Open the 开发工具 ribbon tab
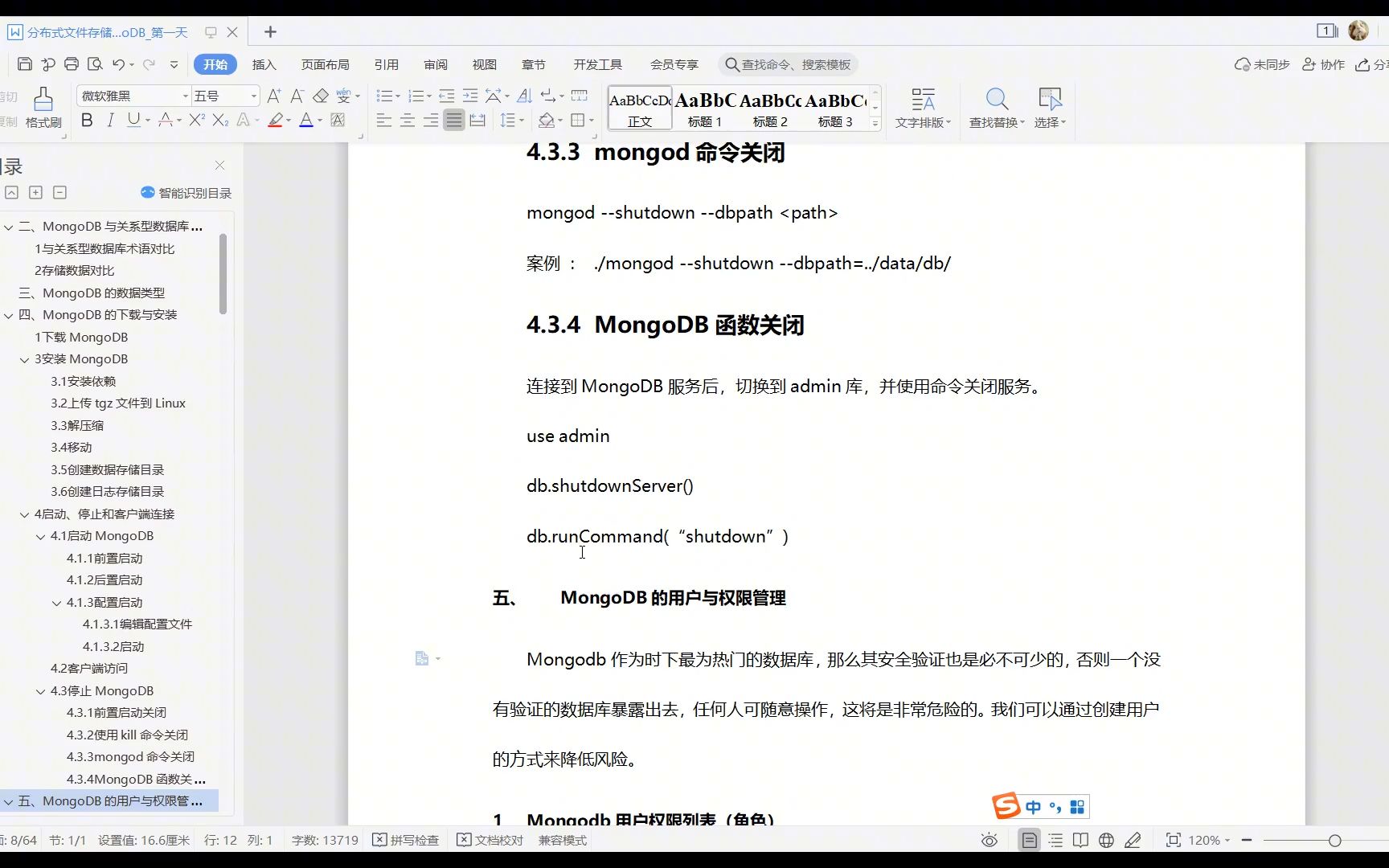Screen dimensions: 1389x868 click(597, 64)
